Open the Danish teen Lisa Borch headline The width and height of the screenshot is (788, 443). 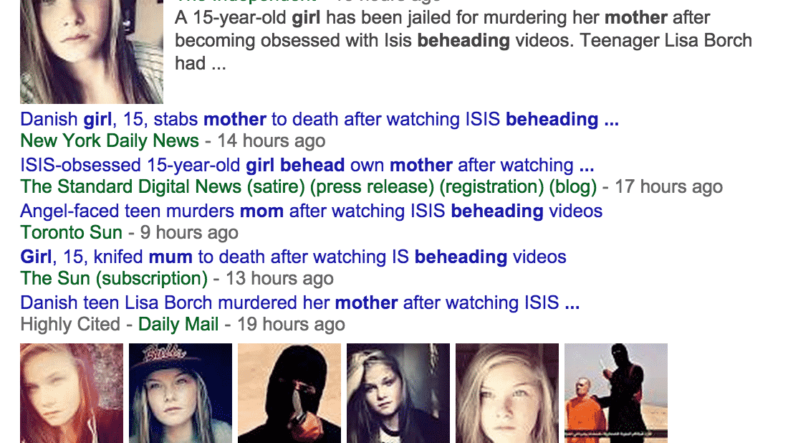click(x=300, y=303)
